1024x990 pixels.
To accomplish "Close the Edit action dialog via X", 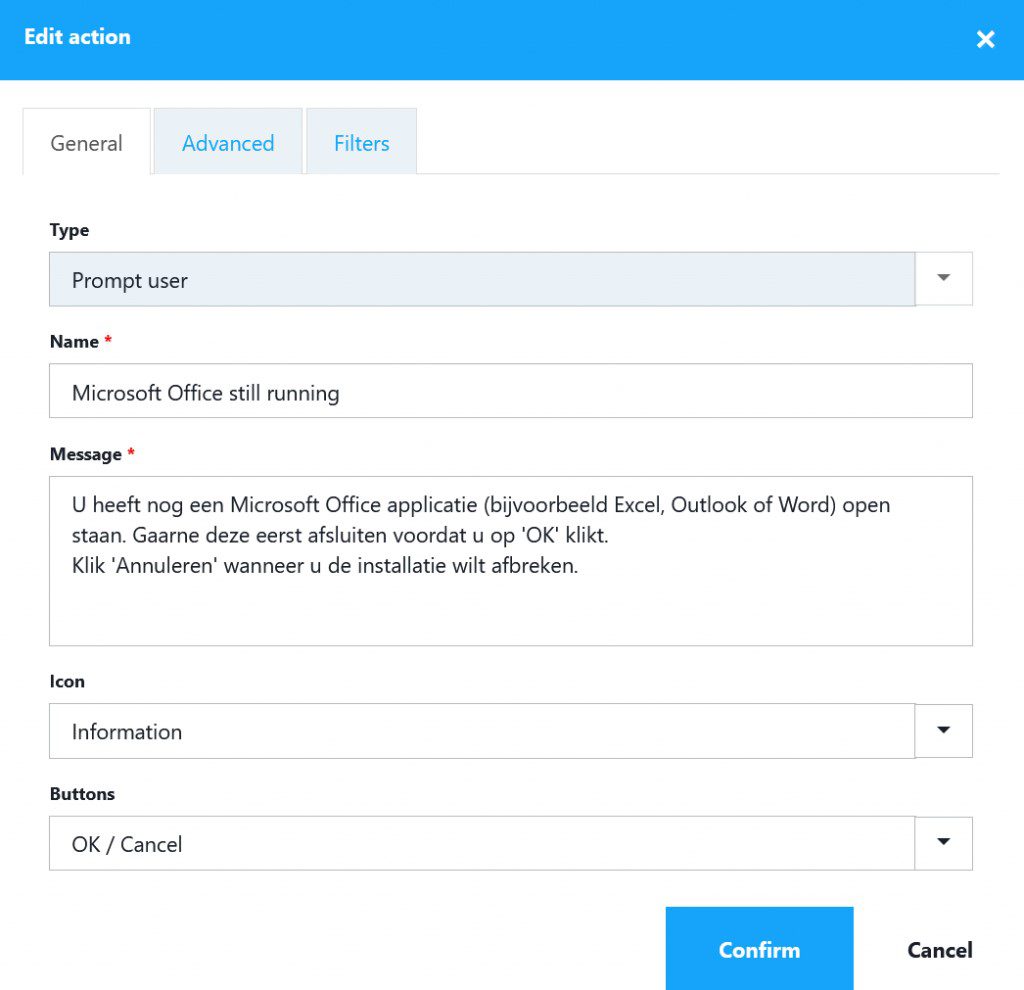I will point(986,39).
